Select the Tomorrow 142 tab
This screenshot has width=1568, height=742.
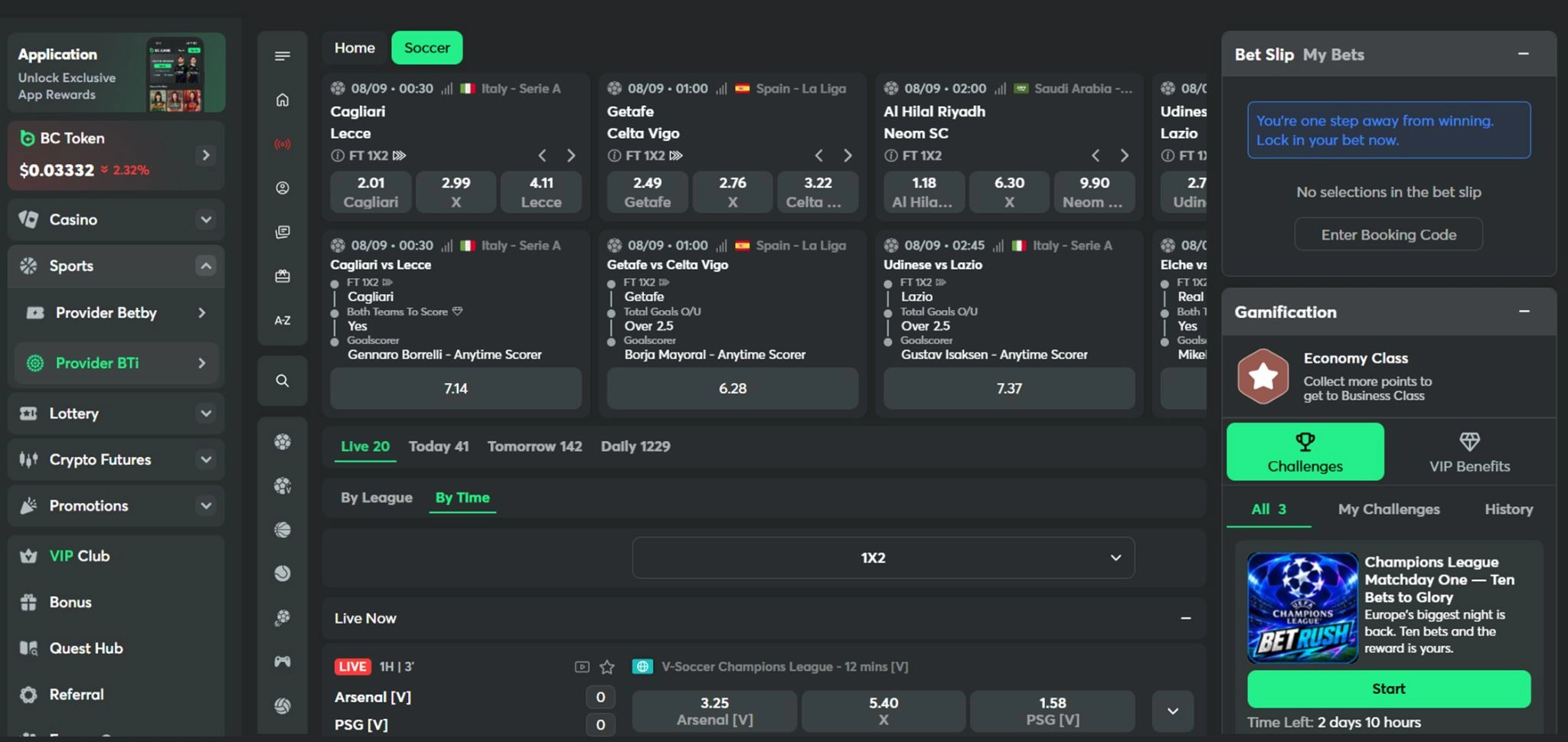[534, 446]
